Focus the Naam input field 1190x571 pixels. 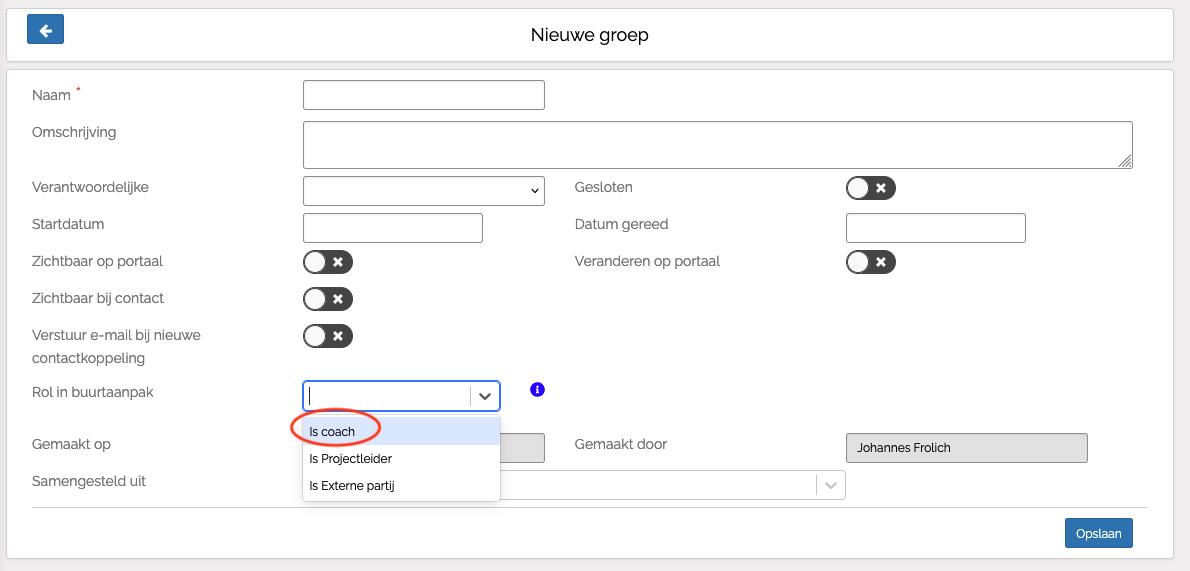click(x=423, y=95)
